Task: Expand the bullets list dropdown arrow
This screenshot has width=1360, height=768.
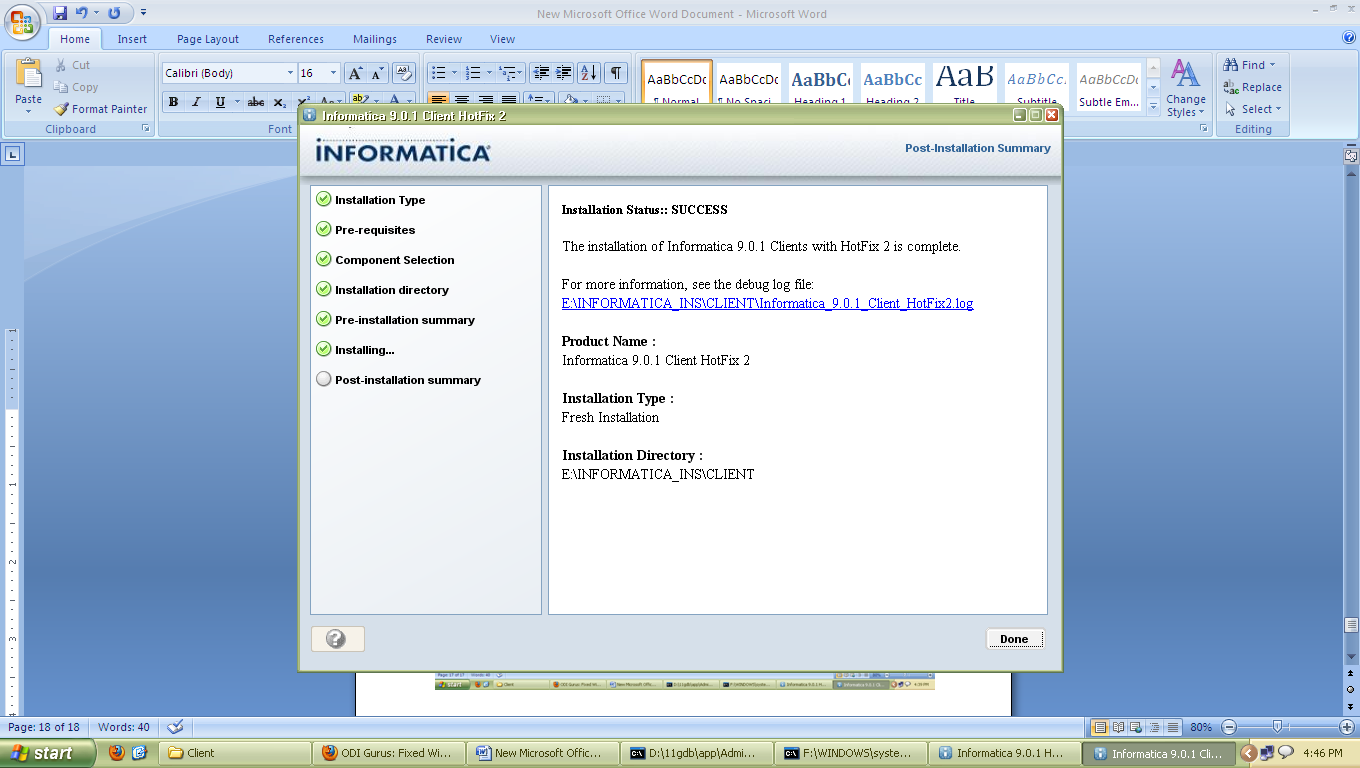Action: click(454, 73)
